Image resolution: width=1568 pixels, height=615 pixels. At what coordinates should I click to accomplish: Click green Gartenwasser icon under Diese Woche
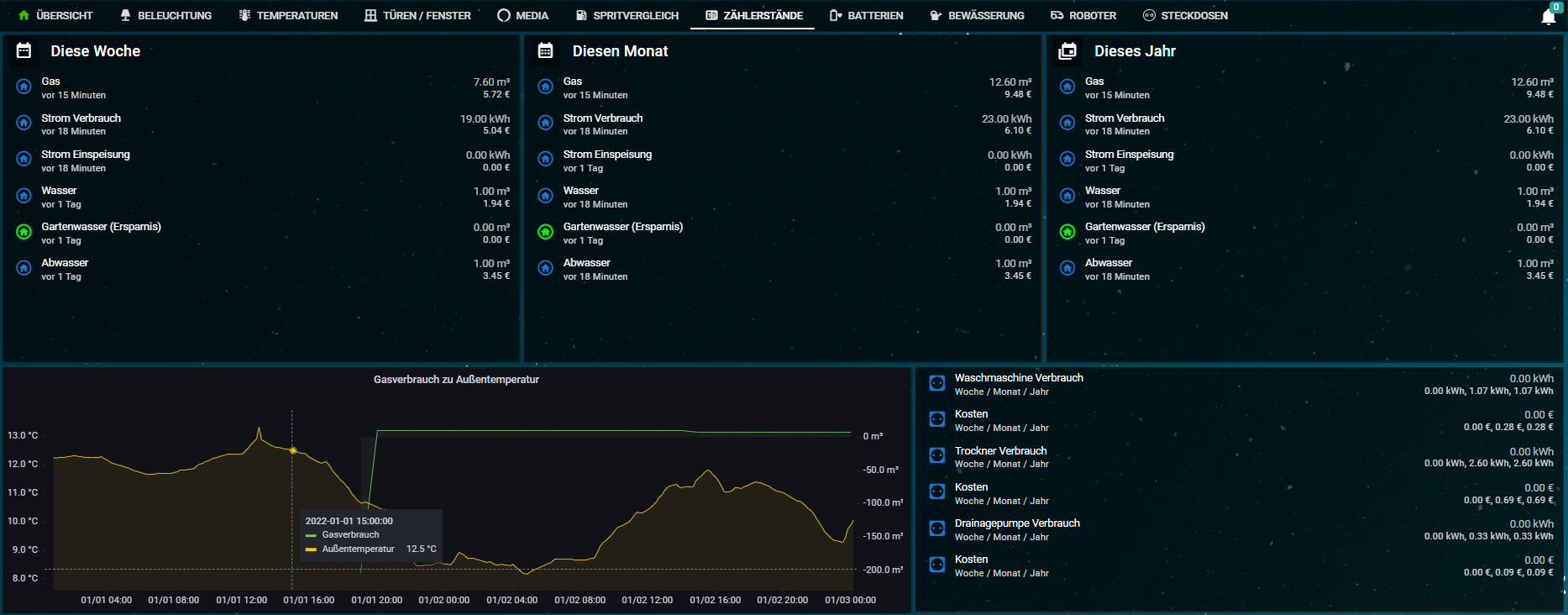(x=24, y=232)
